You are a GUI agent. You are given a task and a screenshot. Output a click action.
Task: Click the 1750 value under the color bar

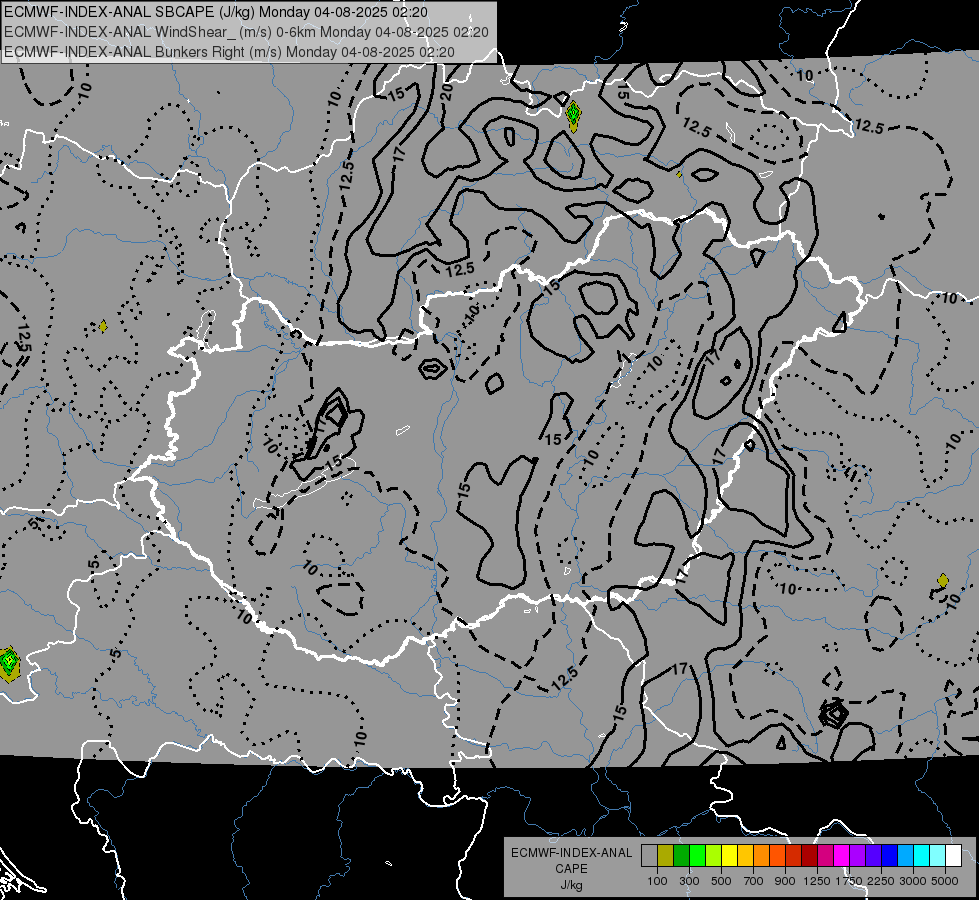pos(849,881)
